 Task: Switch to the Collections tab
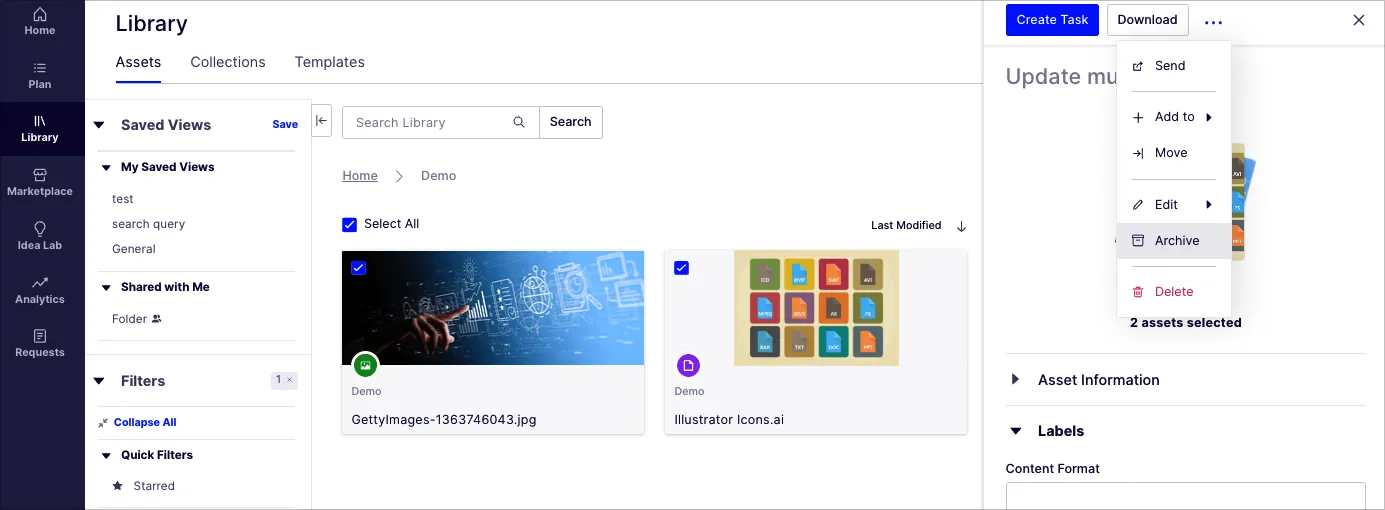click(228, 62)
